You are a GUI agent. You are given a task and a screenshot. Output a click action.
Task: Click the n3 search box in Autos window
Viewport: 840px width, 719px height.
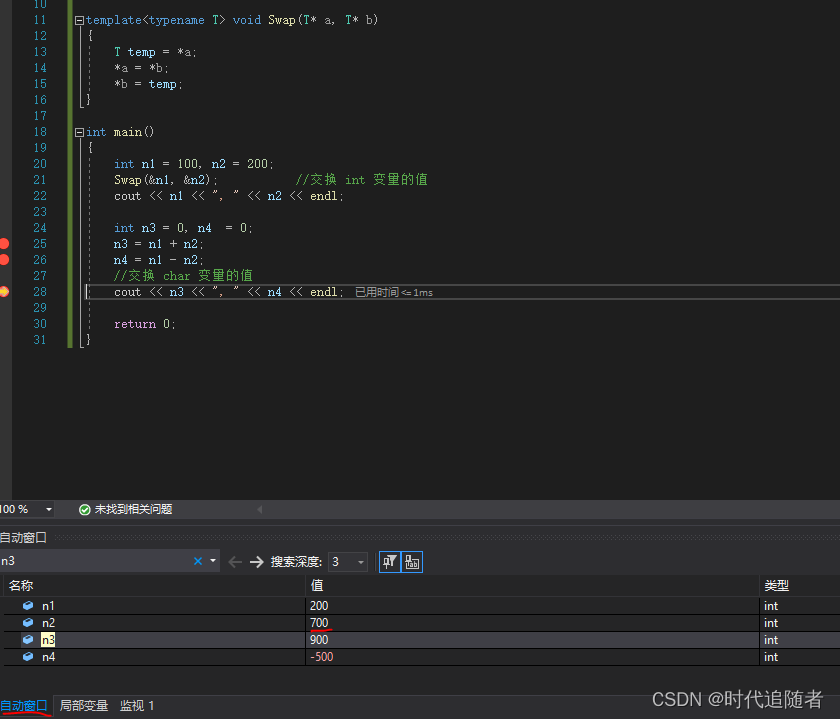(x=94, y=561)
